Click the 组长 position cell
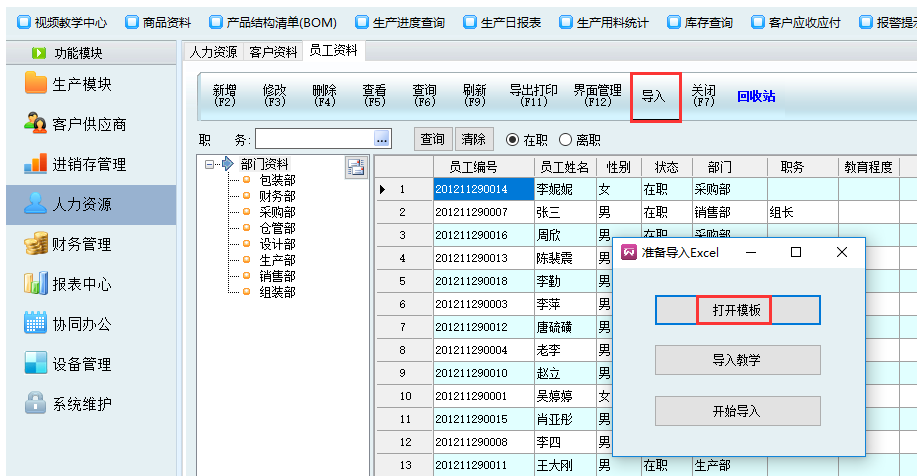 point(802,212)
